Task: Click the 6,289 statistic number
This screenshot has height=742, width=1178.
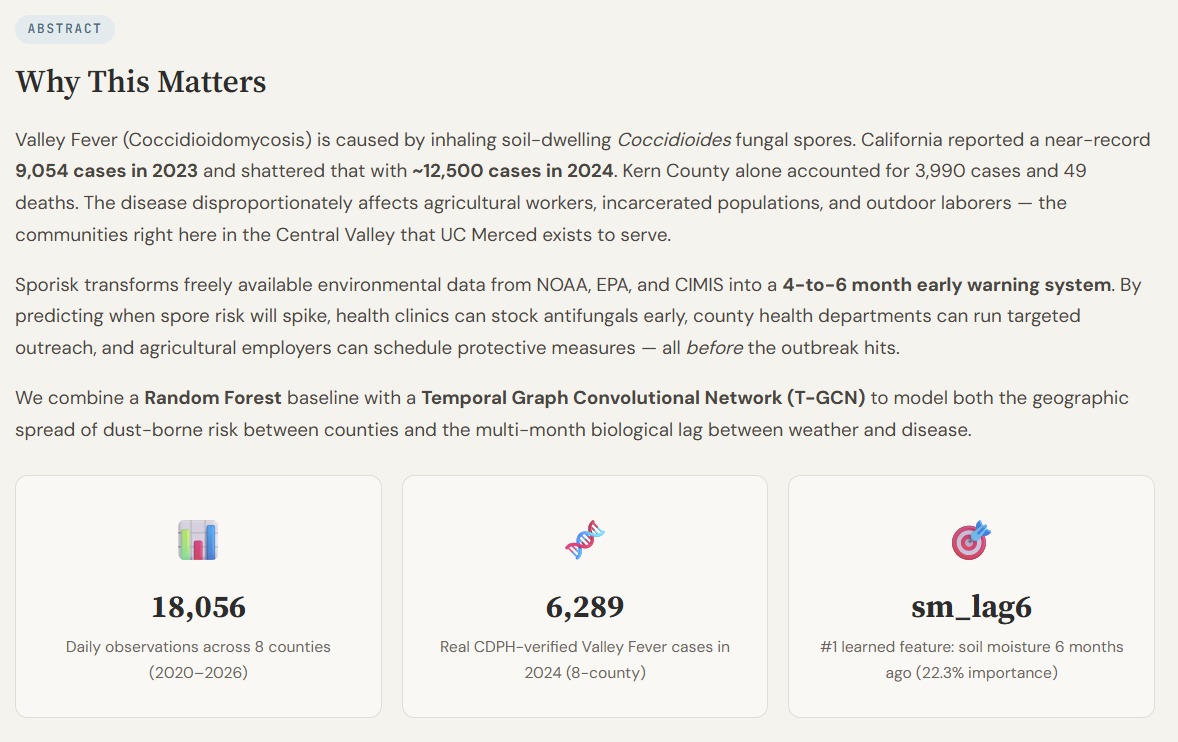Action: point(585,607)
